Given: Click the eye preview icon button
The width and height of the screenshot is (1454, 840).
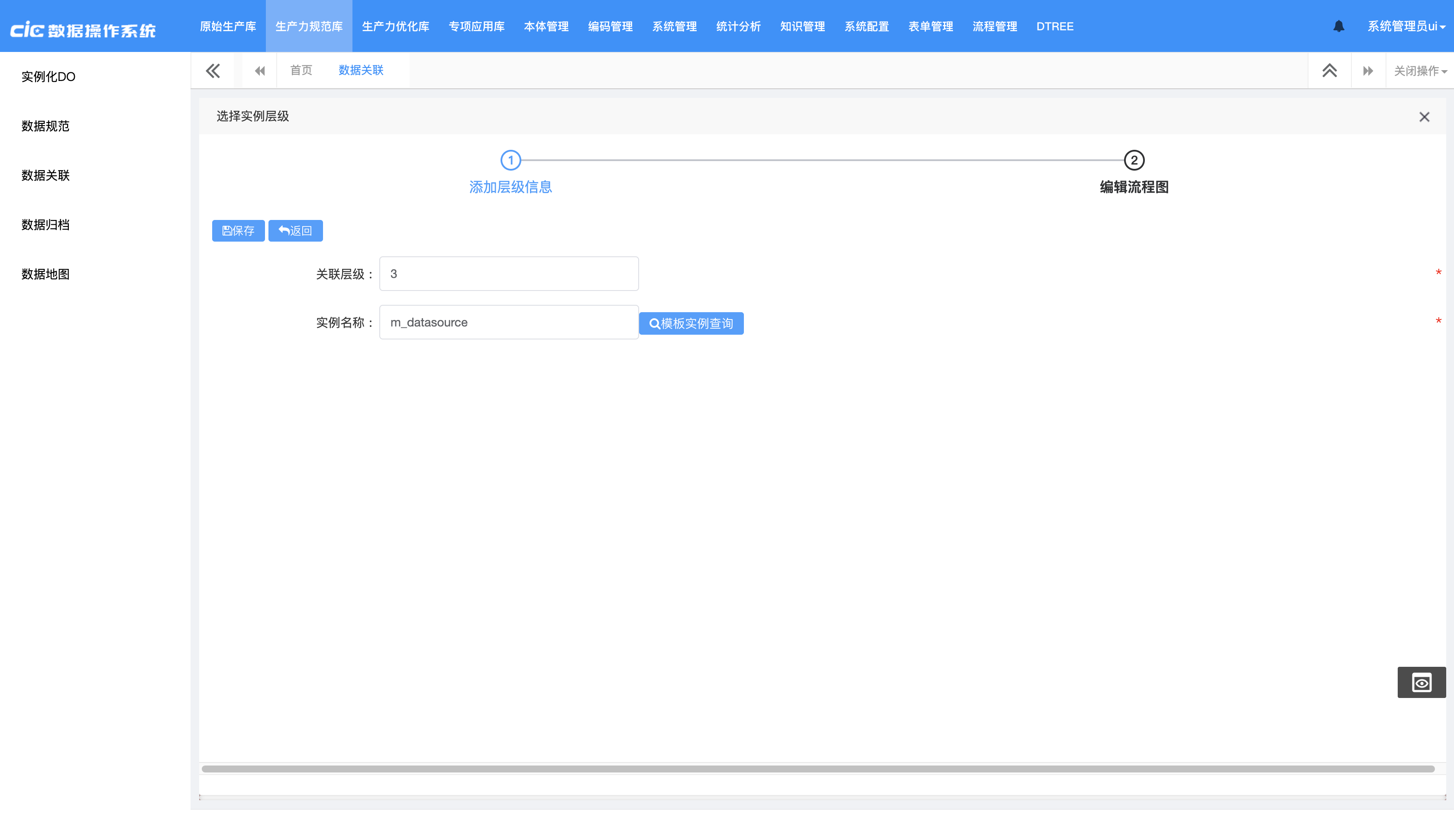Looking at the screenshot, I should coord(1421,682).
